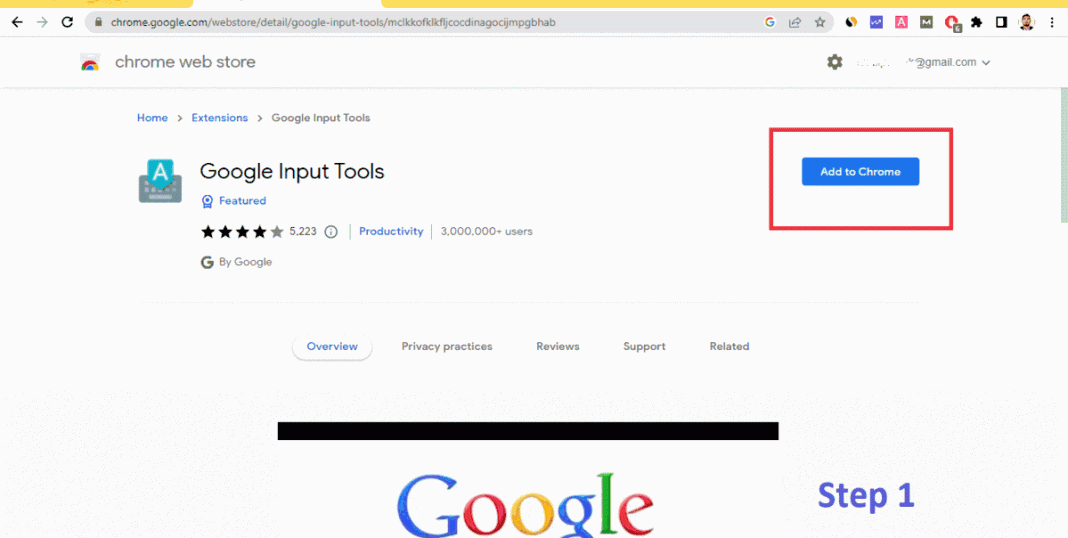Image resolution: width=1068 pixels, height=538 pixels.
Task: Toggle the Chrome side panel icon
Action: [1001, 22]
